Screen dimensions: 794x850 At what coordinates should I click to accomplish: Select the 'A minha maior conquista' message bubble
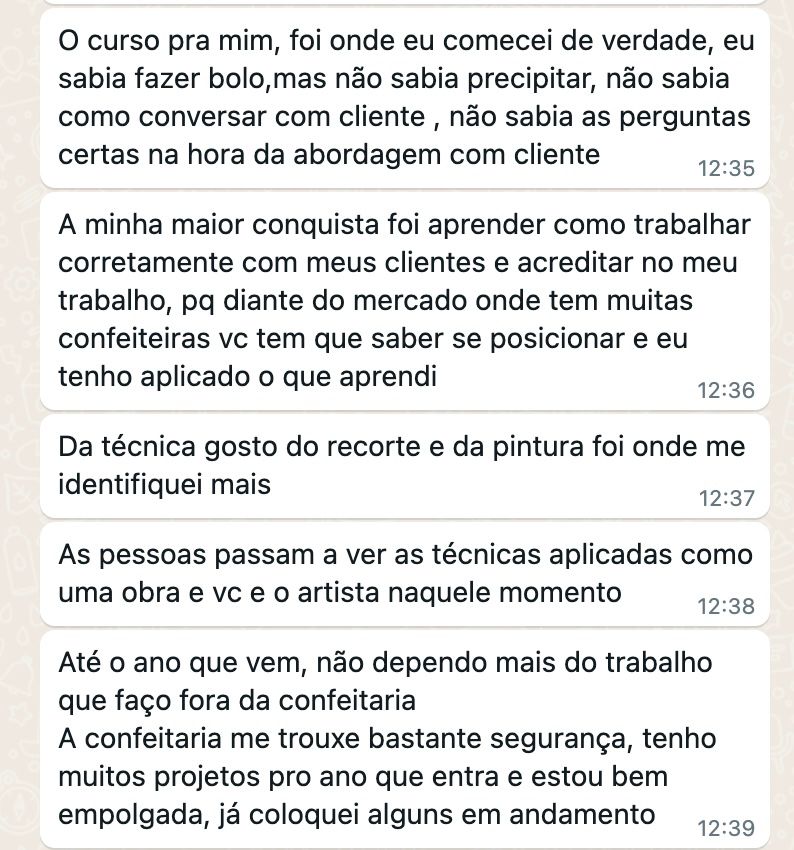pyautogui.click(x=405, y=301)
